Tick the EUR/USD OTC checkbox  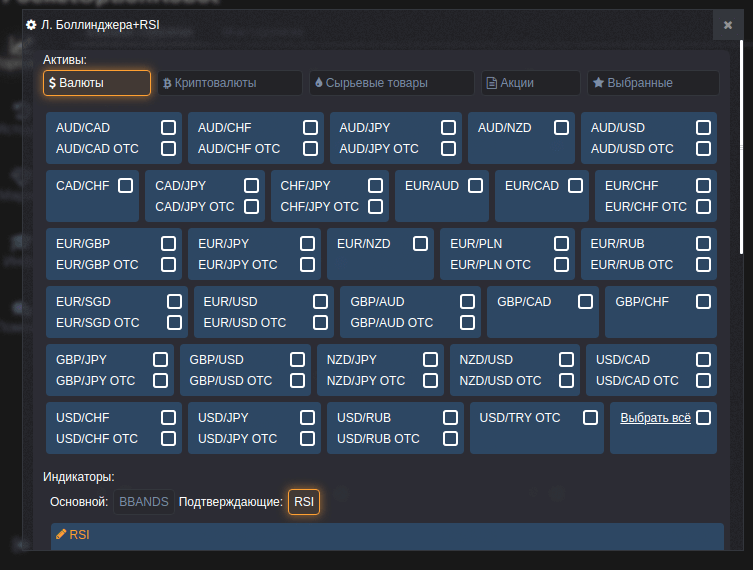click(x=320, y=322)
